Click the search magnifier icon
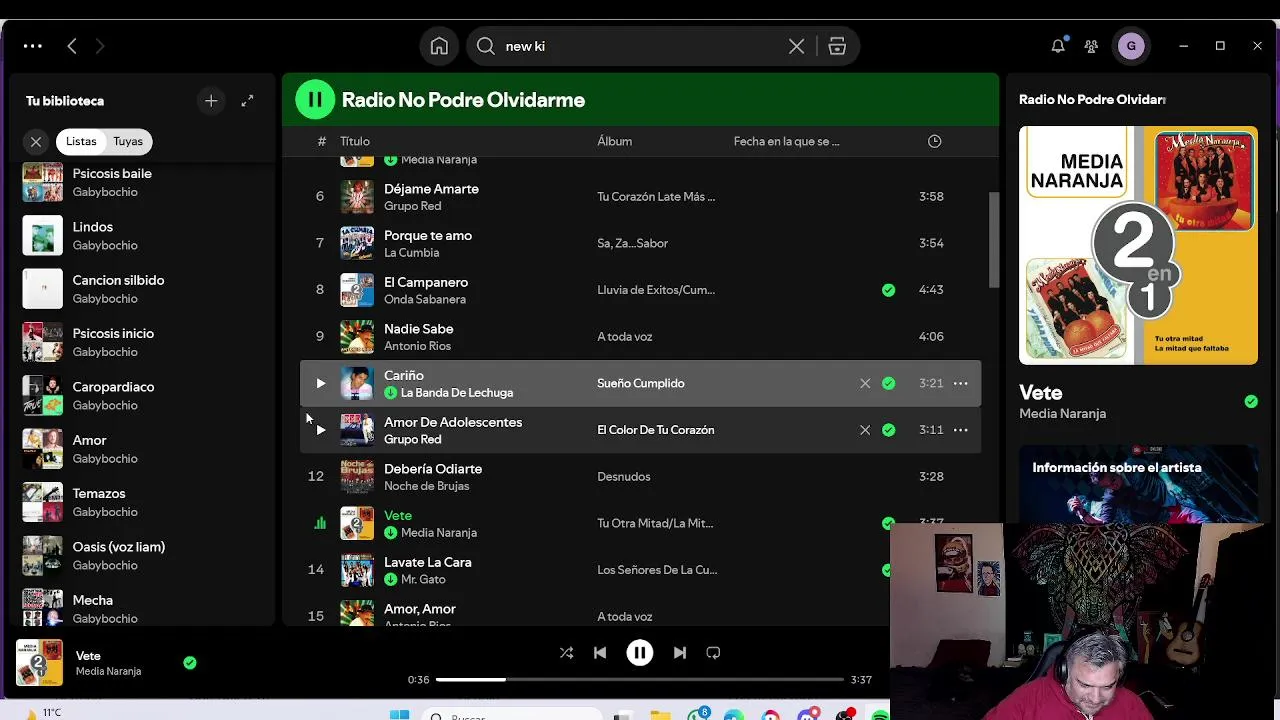Screen dimensions: 1280x720 486,46
